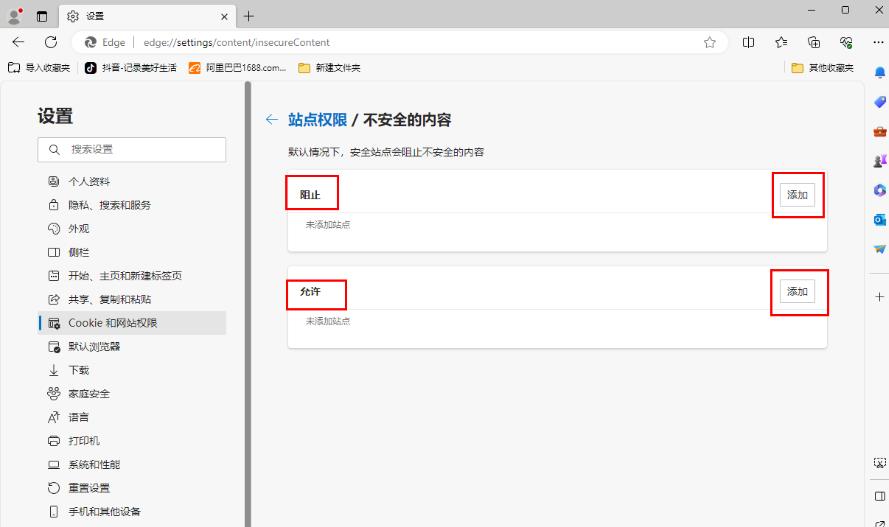This screenshot has width=889, height=527.
Task: Select Cookie 和网站权限 item
Action: pyautogui.click(x=132, y=323)
